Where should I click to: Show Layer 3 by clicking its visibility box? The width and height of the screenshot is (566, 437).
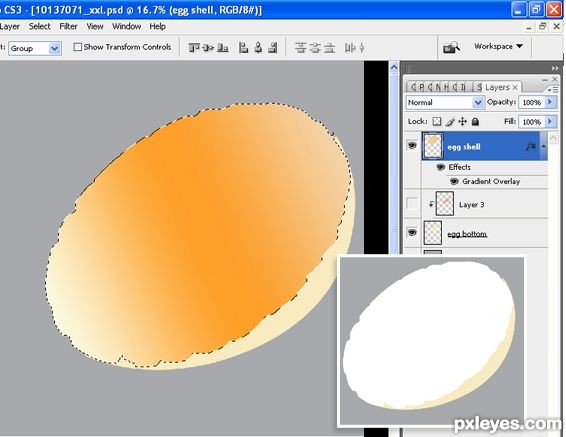coord(412,203)
